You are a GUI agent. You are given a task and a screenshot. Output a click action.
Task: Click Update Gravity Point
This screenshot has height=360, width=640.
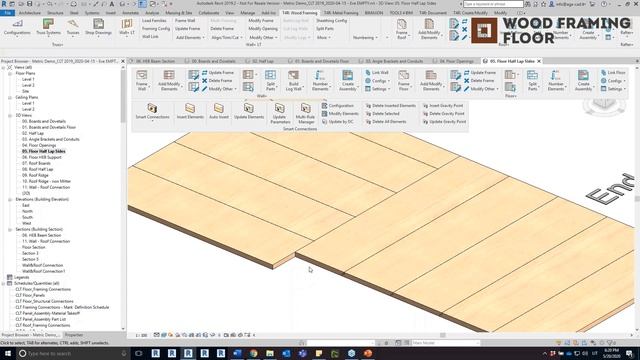point(444,122)
